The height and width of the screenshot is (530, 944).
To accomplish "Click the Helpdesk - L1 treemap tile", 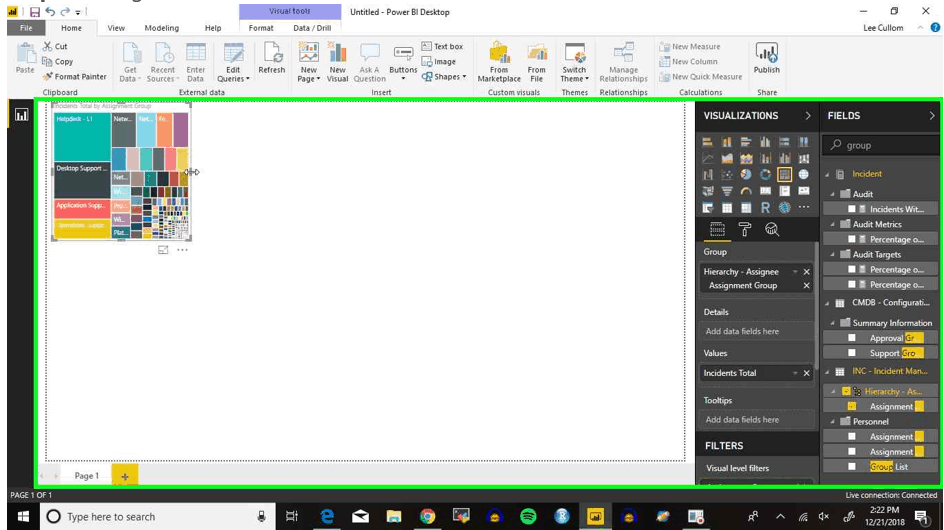I will pos(82,137).
